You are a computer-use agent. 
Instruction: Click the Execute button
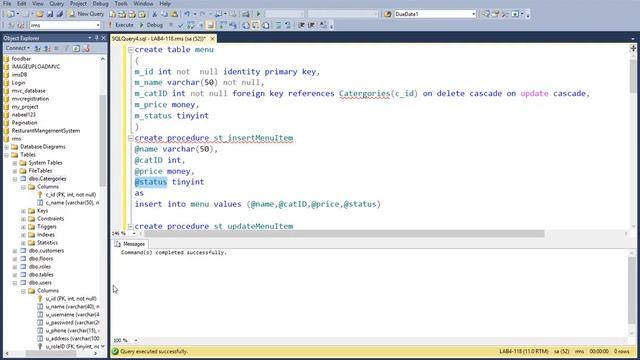point(121,25)
